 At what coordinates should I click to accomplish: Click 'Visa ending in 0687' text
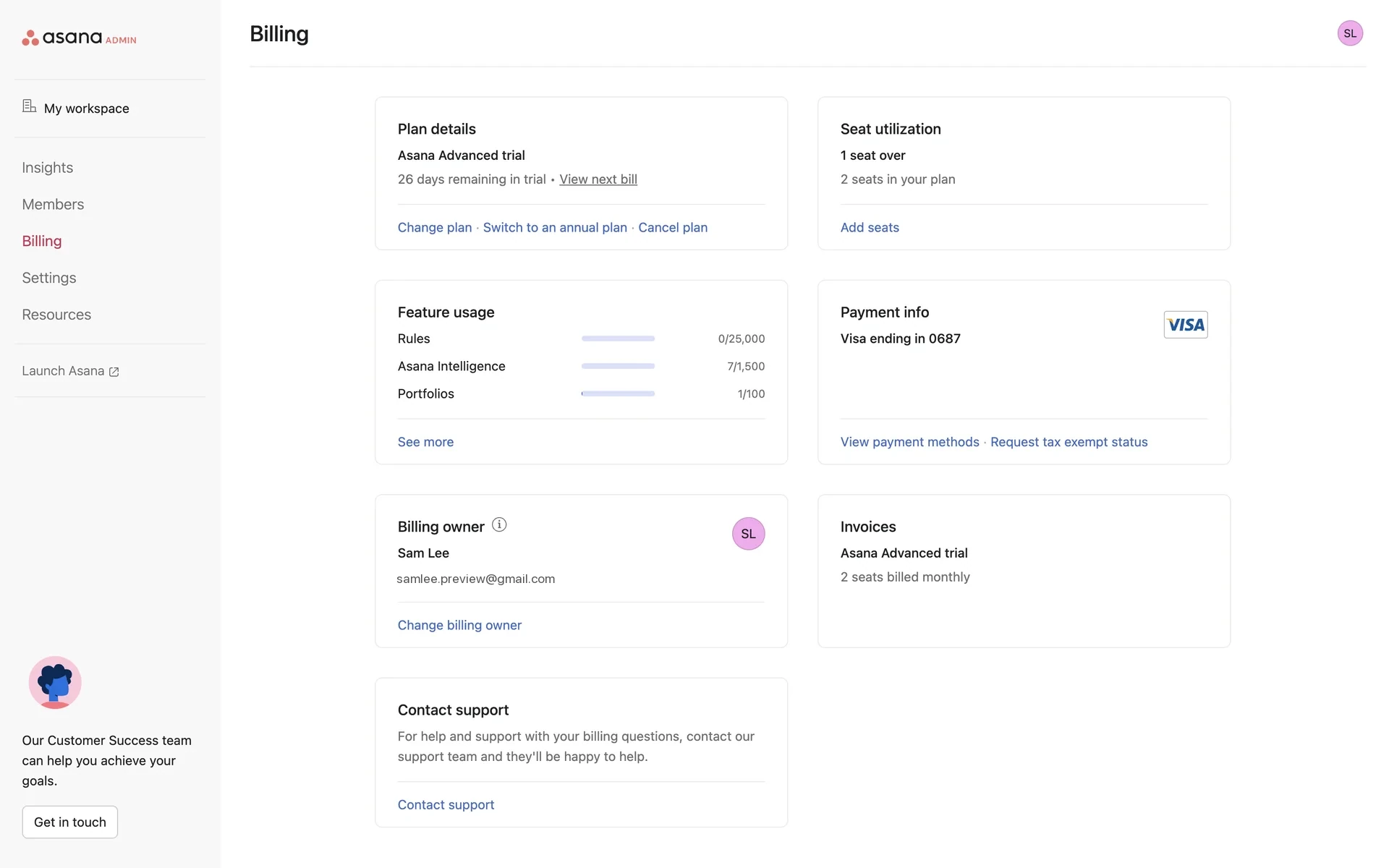pyautogui.click(x=901, y=339)
